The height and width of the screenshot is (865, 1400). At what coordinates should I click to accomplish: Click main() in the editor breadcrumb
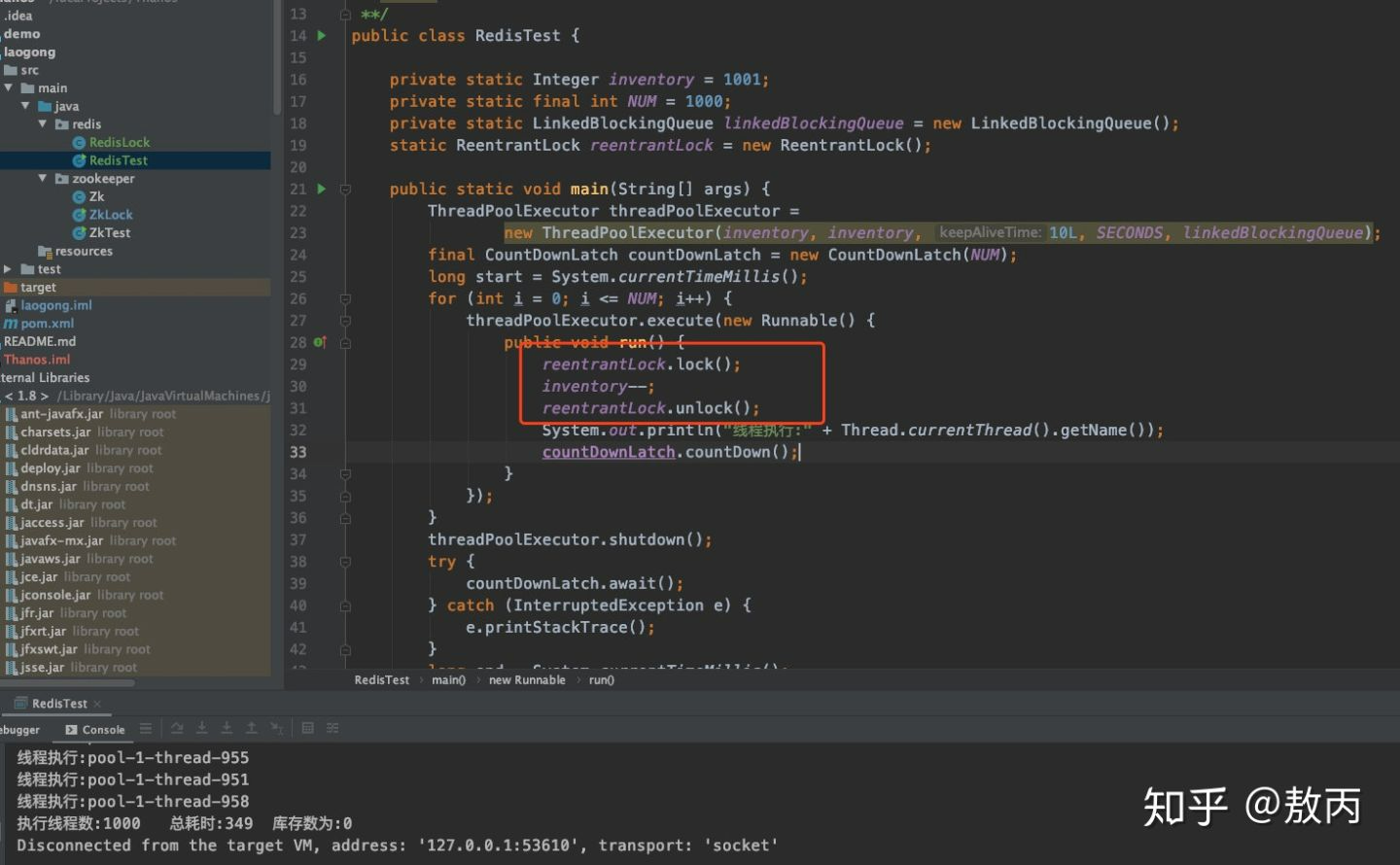pyautogui.click(x=448, y=680)
